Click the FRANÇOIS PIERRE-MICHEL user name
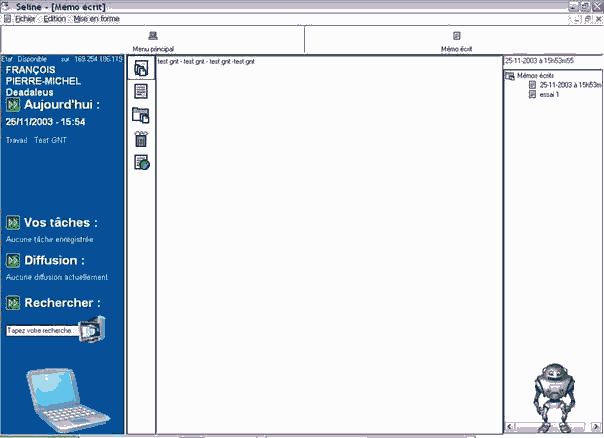 tap(43, 76)
